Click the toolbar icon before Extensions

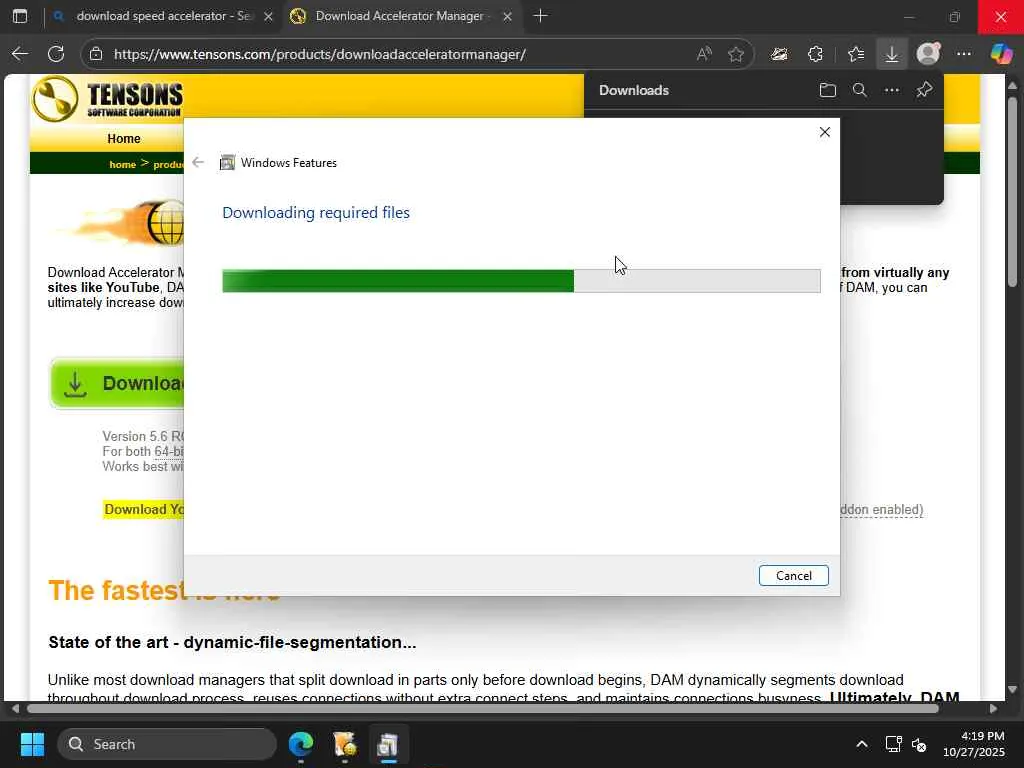779,54
